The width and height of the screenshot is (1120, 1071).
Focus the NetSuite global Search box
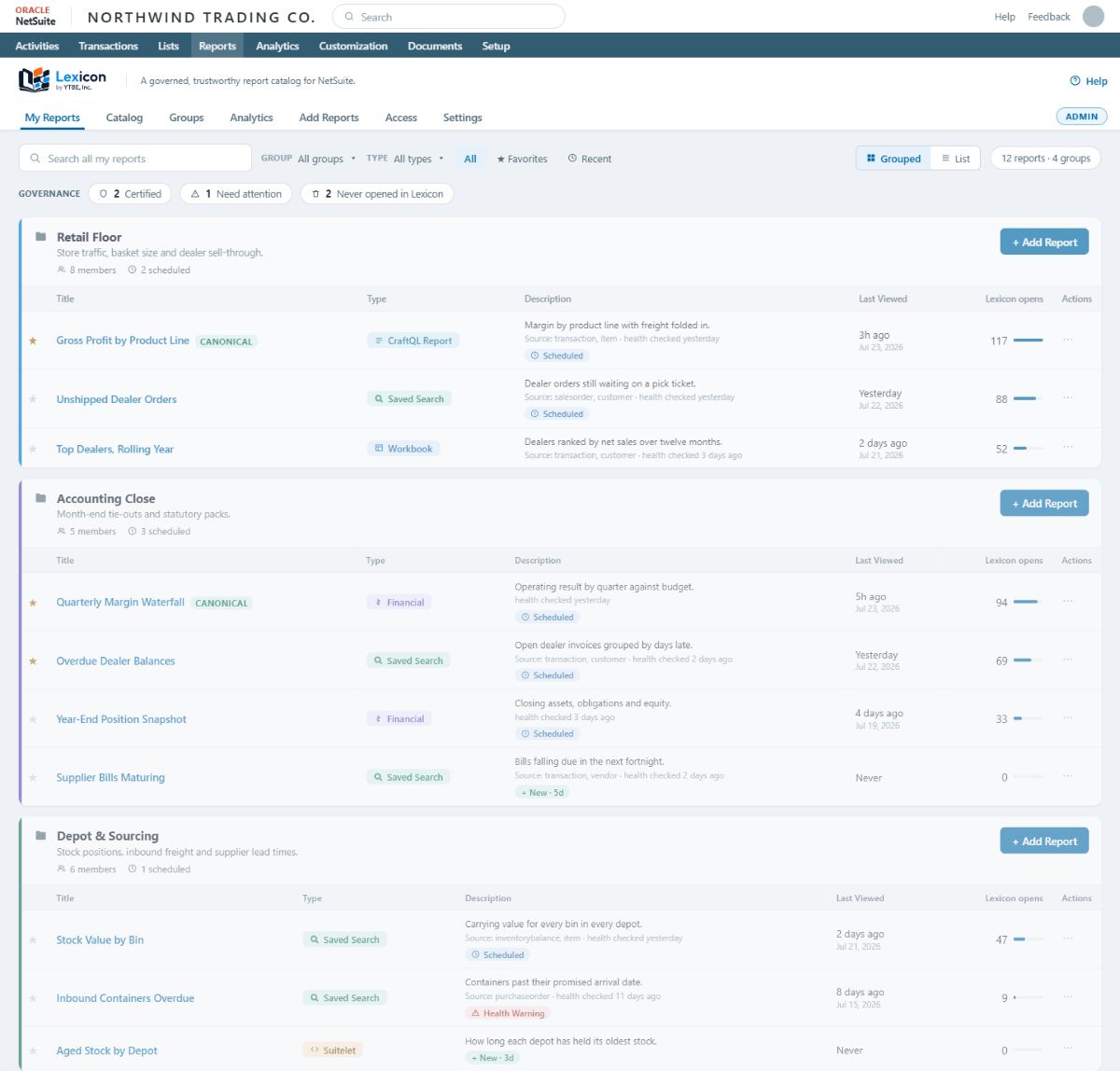click(x=449, y=17)
